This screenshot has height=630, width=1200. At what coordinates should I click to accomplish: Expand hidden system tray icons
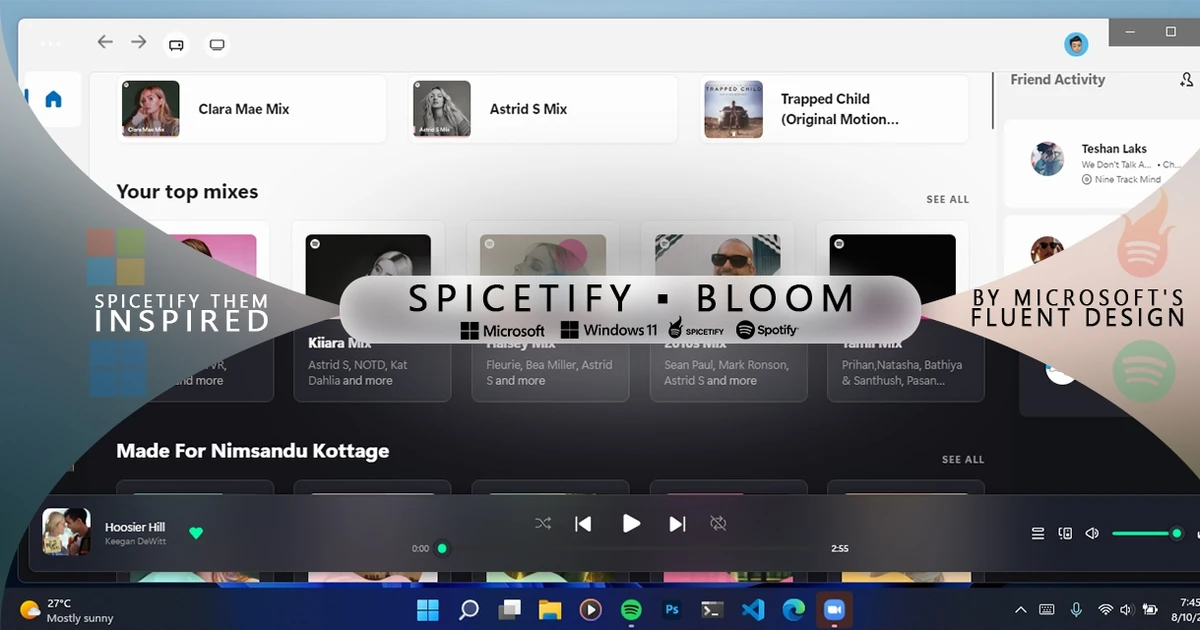[x=1020, y=609]
